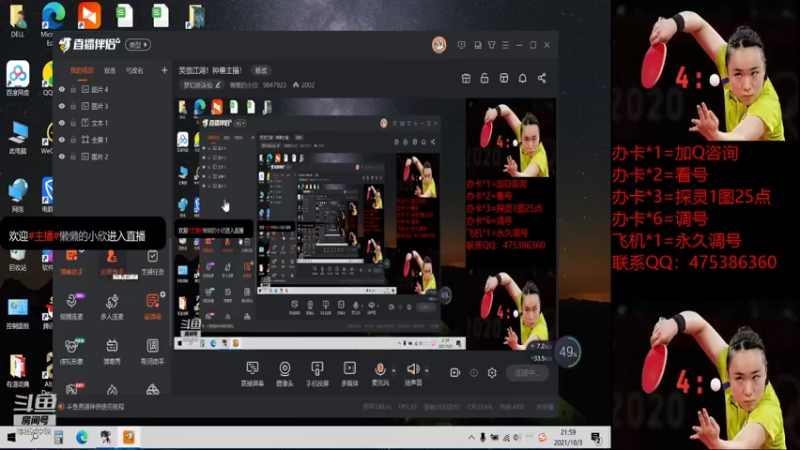Toggle lock on 图片 3 layer
800x450 pixels.
point(73,106)
